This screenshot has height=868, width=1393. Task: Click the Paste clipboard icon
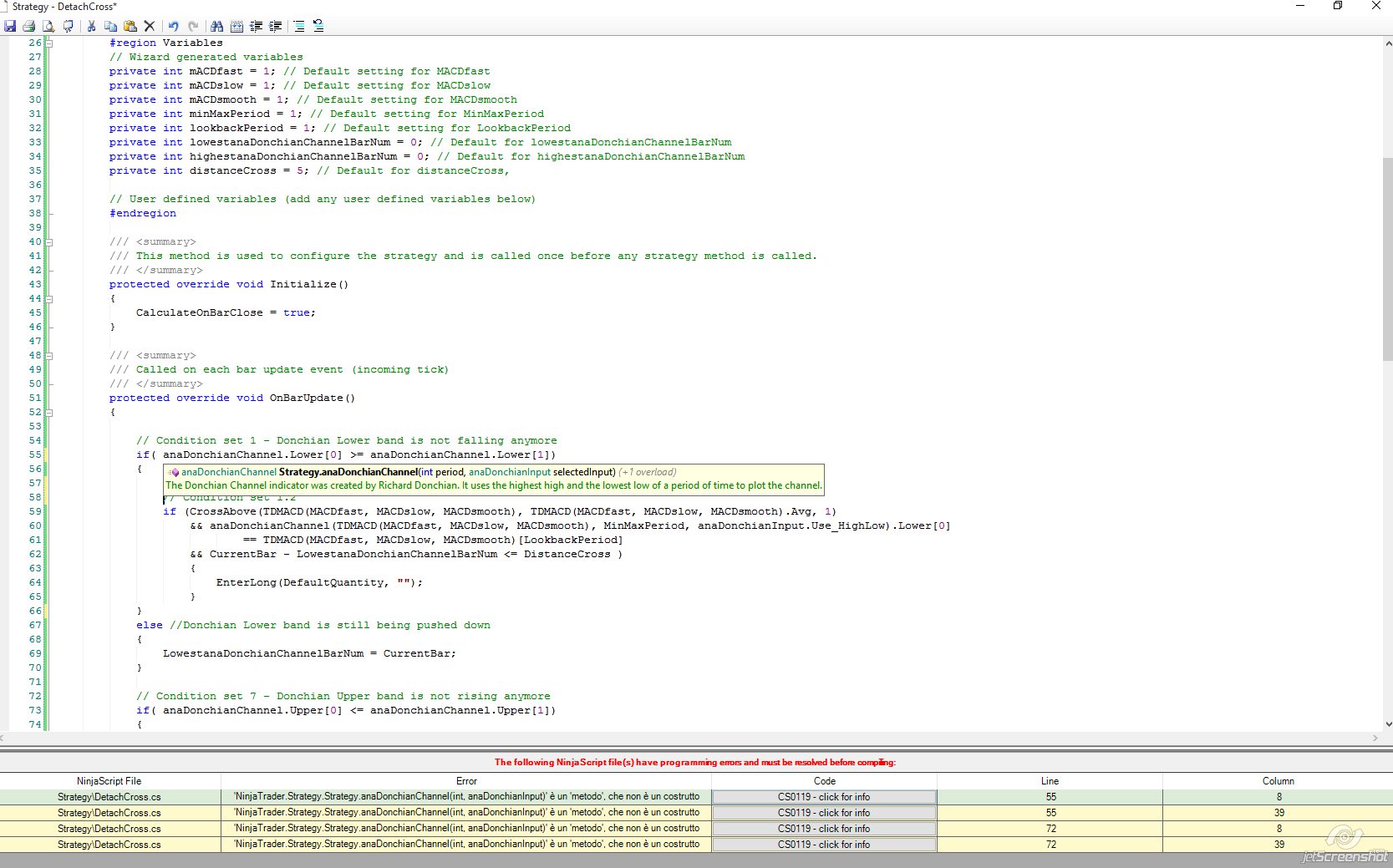coord(130,26)
